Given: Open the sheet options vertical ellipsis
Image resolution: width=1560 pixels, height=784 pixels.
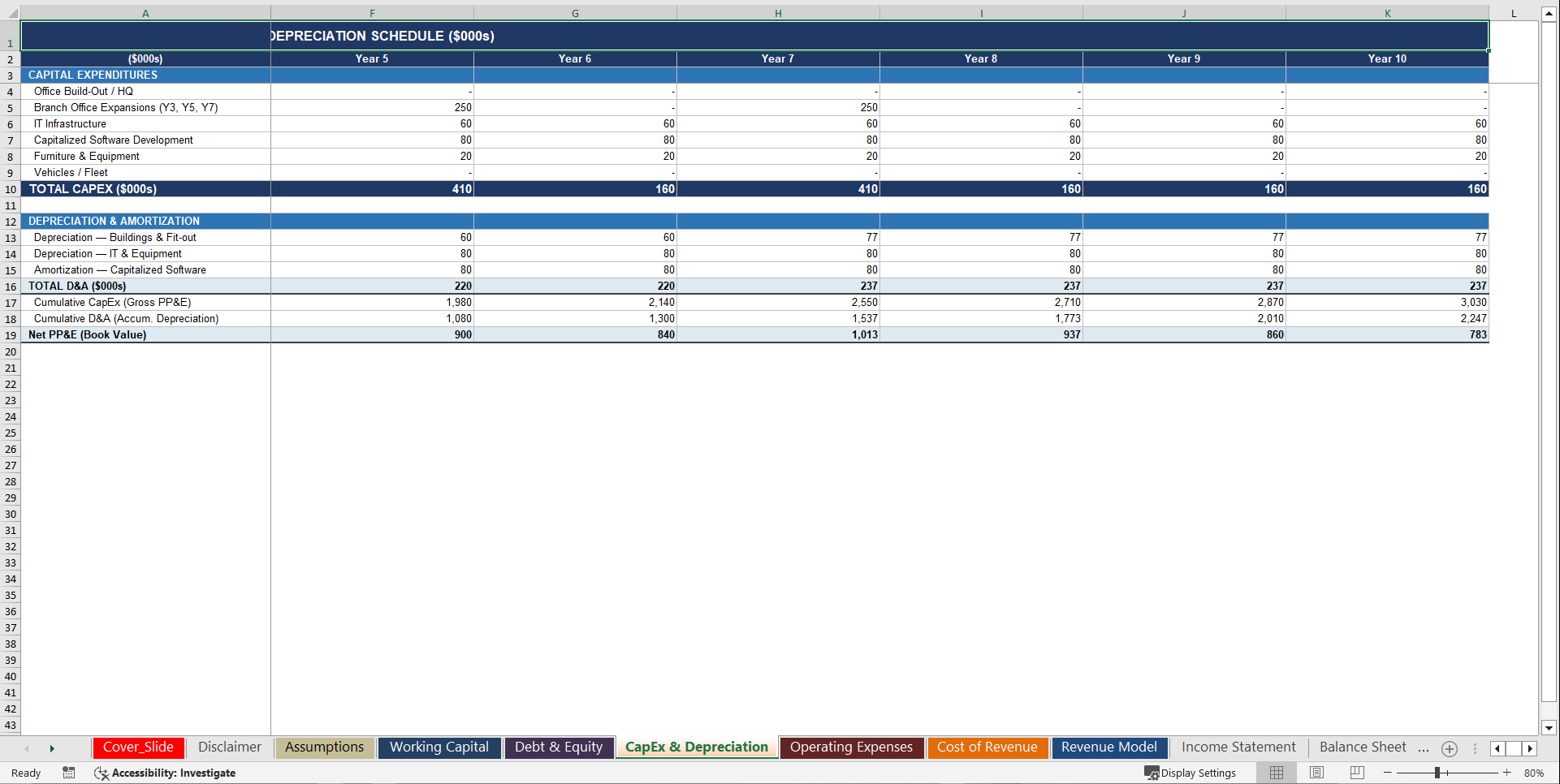Looking at the screenshot, I should click(1475, 748).
